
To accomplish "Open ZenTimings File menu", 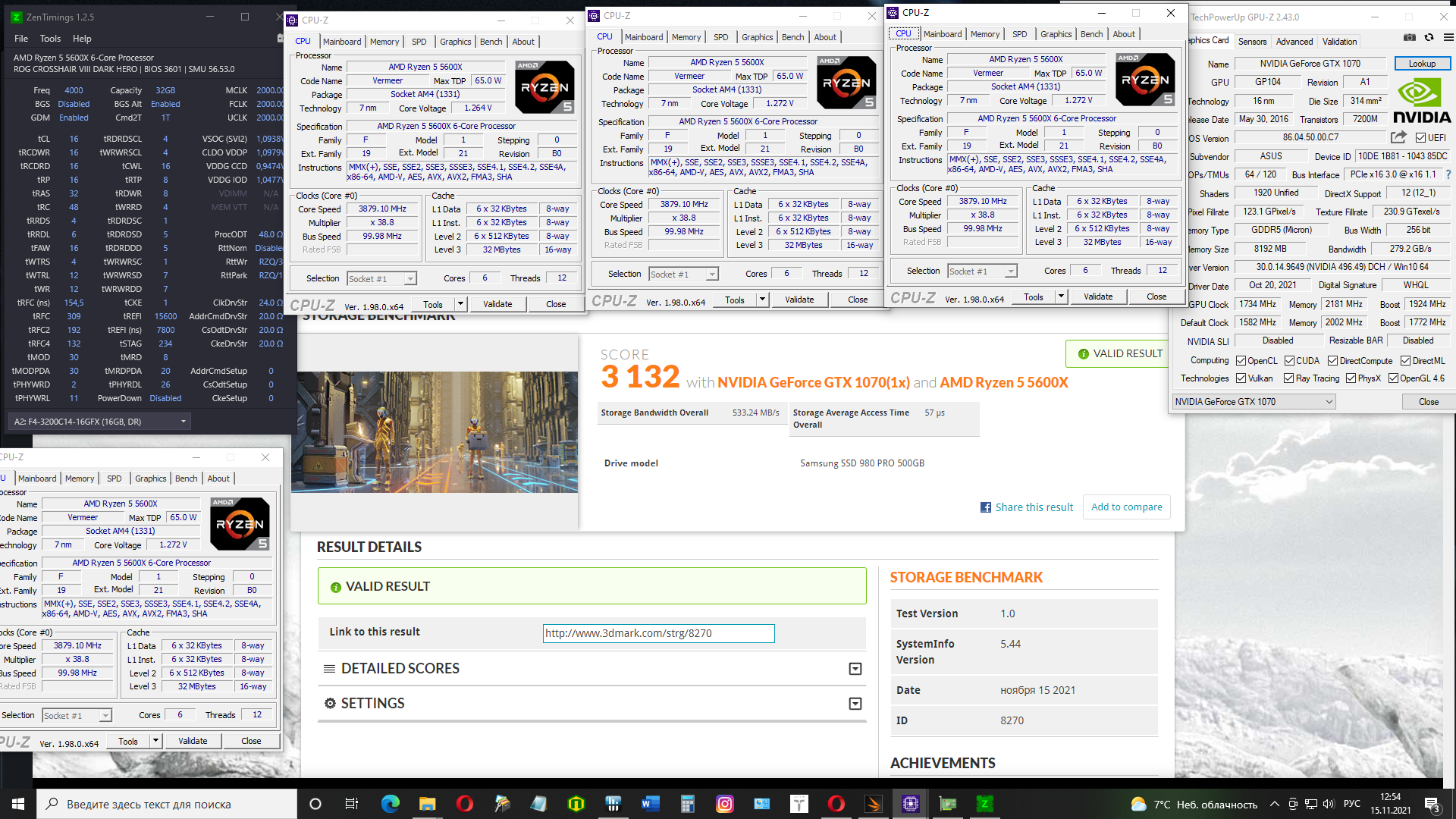I will pos(21,39).
